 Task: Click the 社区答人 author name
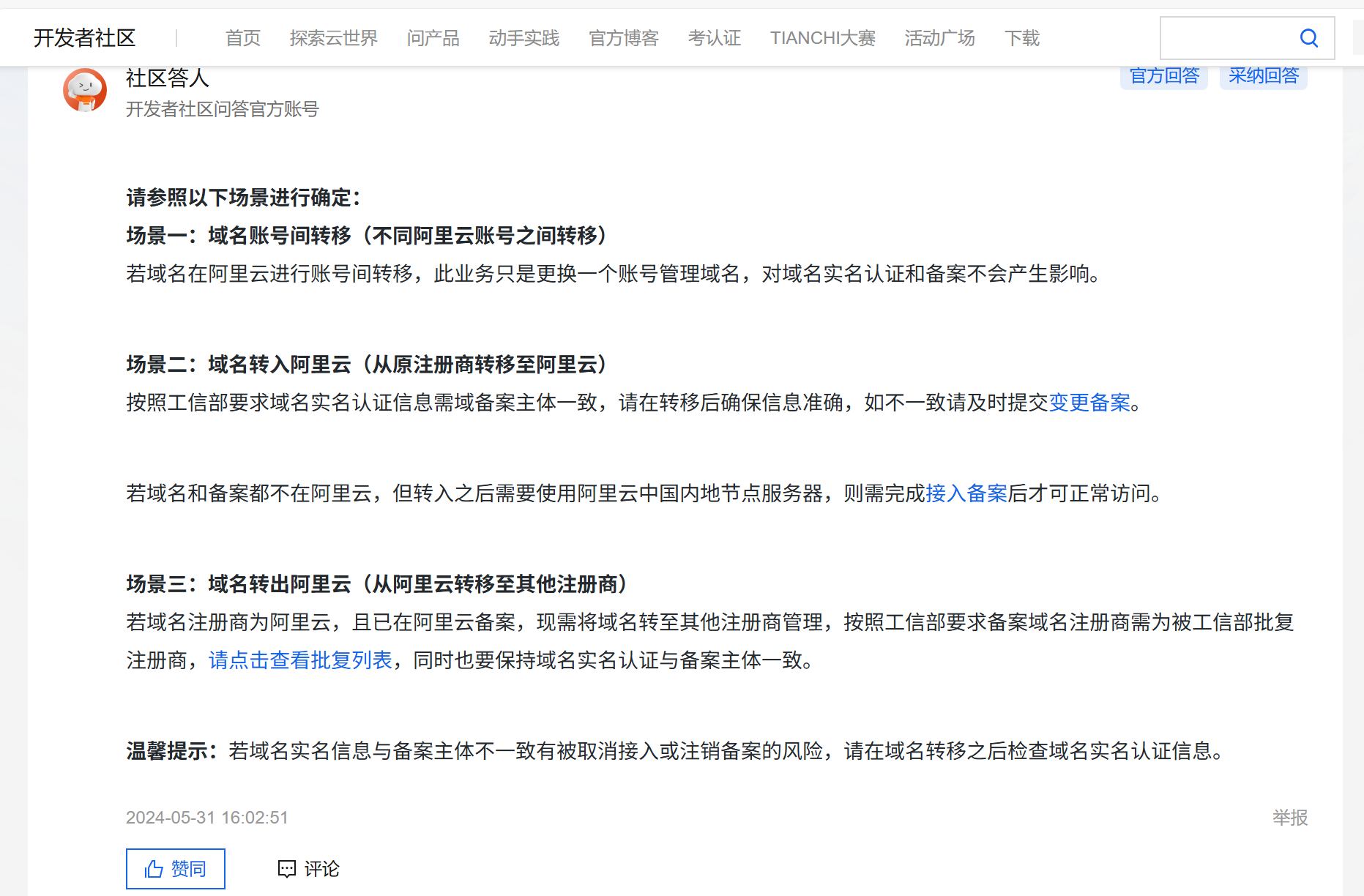(x=168, y=78)
